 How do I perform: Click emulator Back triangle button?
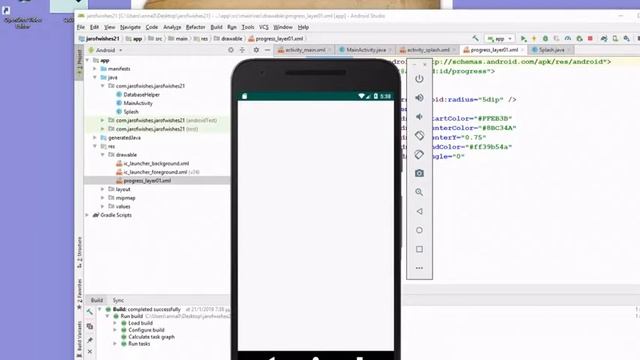click(x=419, y=211)
